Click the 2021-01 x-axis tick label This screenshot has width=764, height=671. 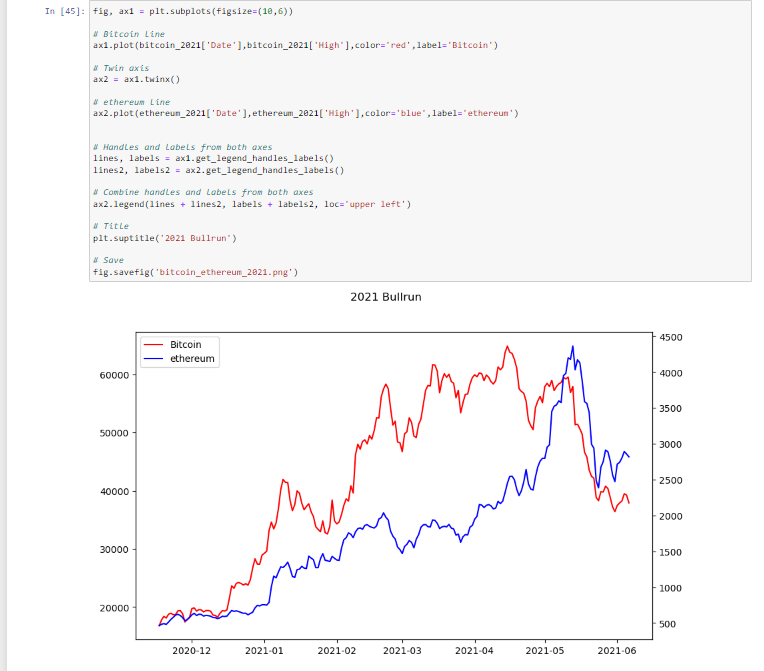(264, 651)
